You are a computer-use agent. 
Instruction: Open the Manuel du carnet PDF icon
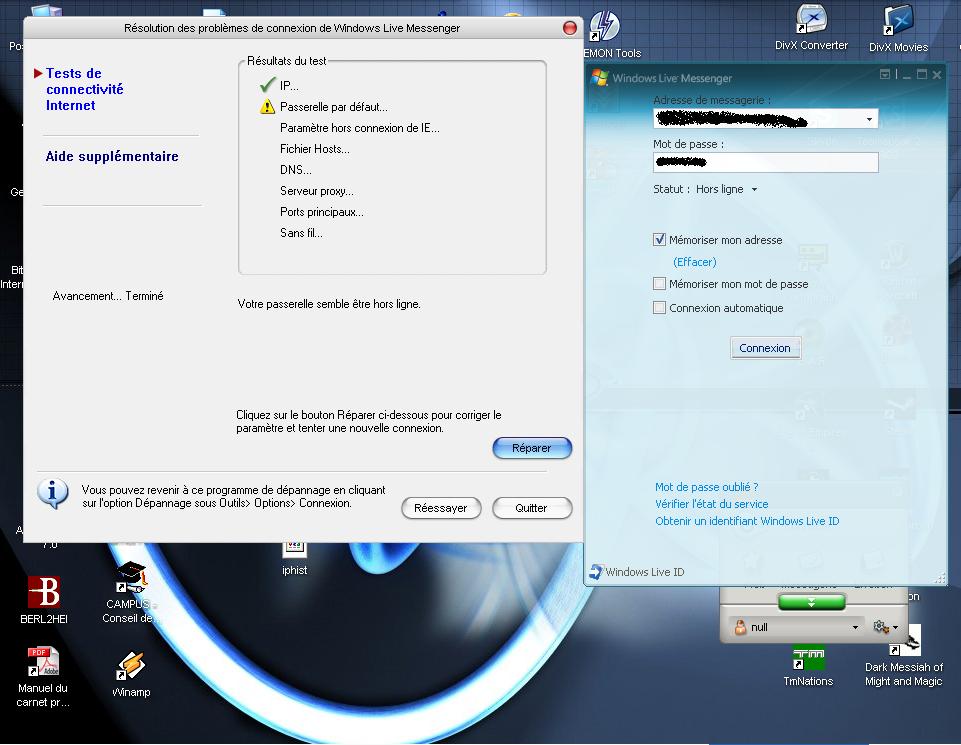pos(44,662)
